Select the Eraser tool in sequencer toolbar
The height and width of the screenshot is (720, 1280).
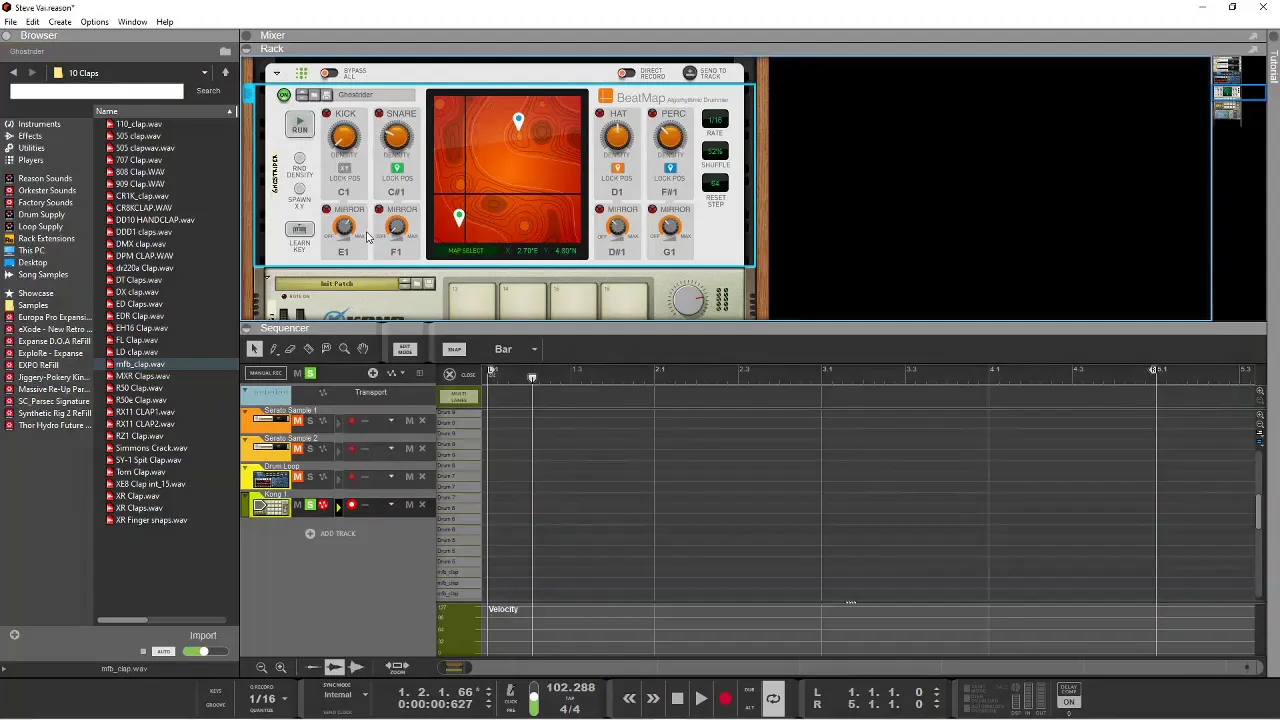click(290, 349)
